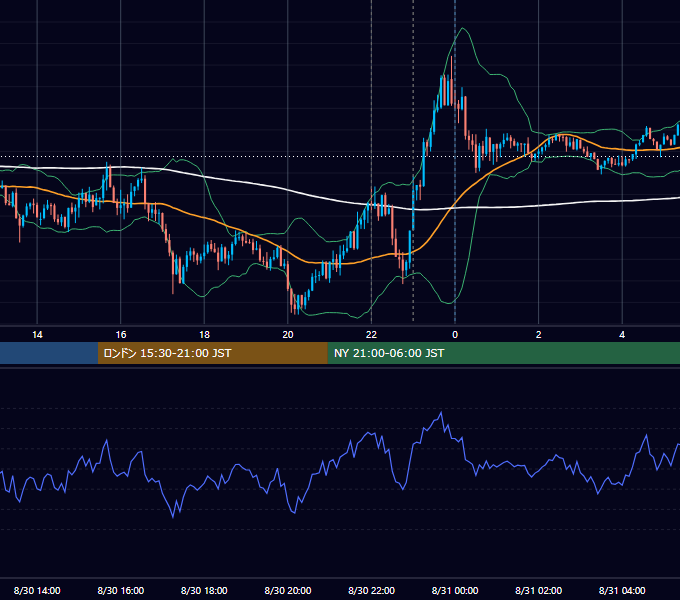Click the '2' hour label on time axis
680x600 pixels.
click(539, 335)
